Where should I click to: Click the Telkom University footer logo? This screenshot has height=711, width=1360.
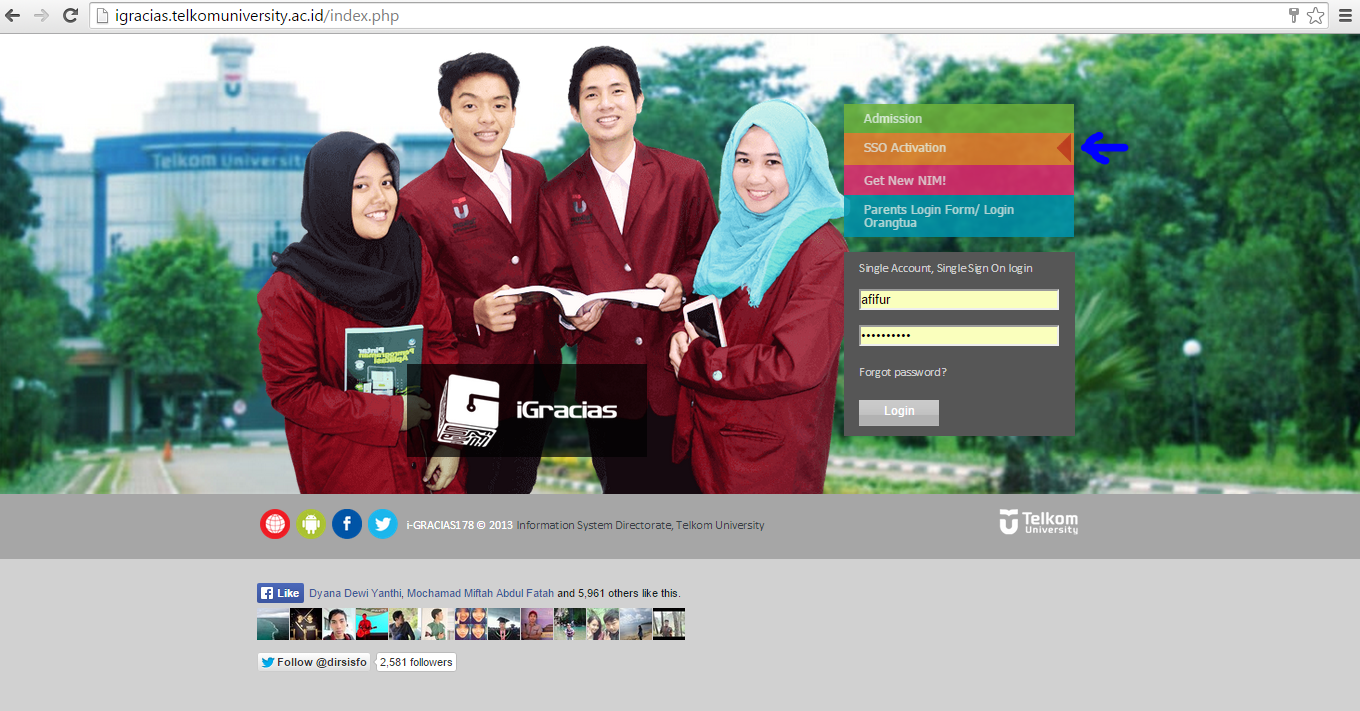1039,522
